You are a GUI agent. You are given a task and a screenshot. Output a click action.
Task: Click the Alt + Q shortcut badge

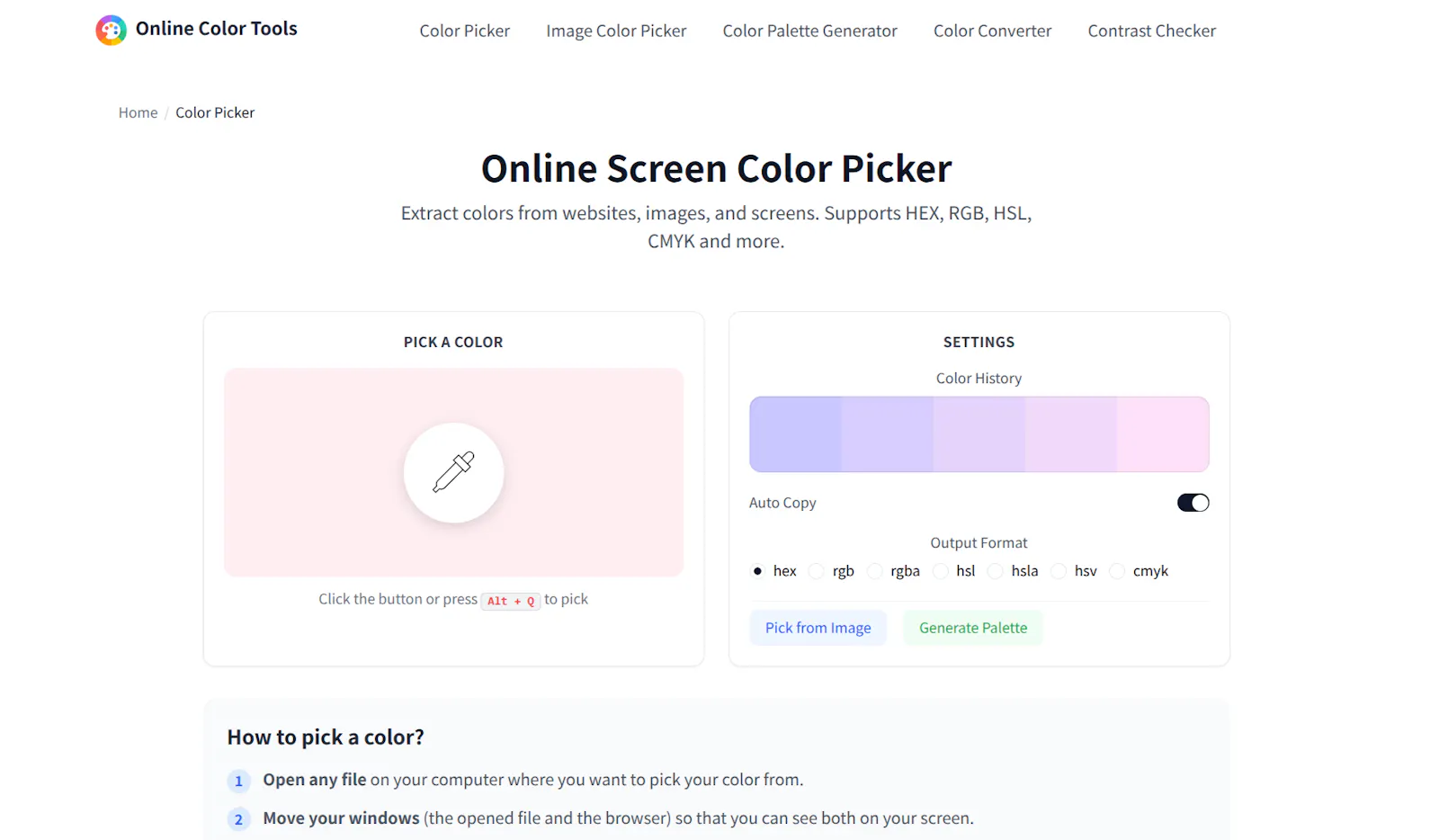(x=511, y=601)
